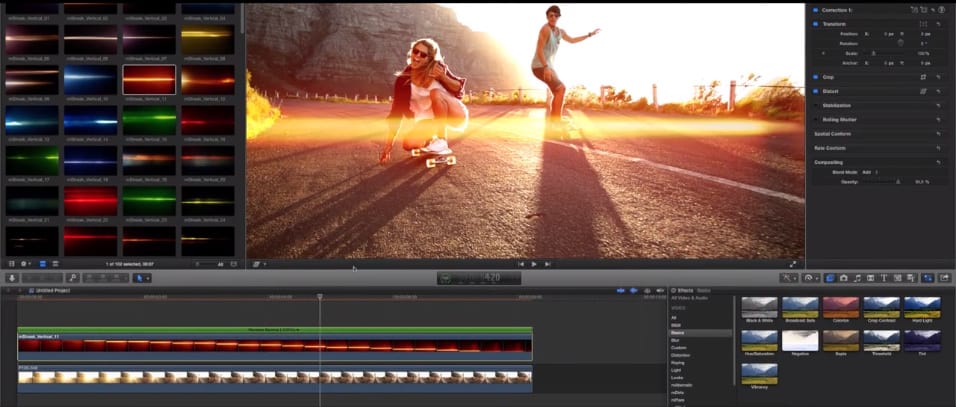Open the enhancements magic wand menu
The image size is (956, 407).
click(x=789, y=278)
